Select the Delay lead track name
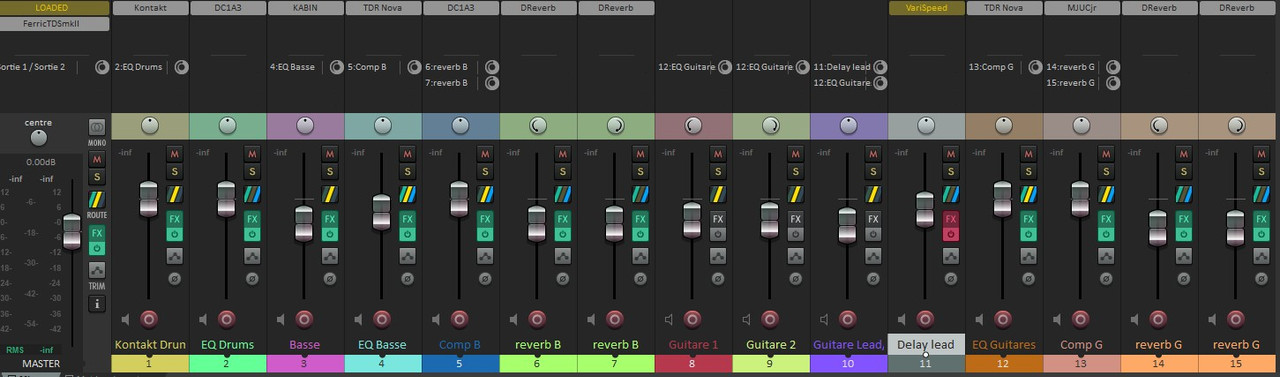The image size is (1280, 377). [925, 344]
